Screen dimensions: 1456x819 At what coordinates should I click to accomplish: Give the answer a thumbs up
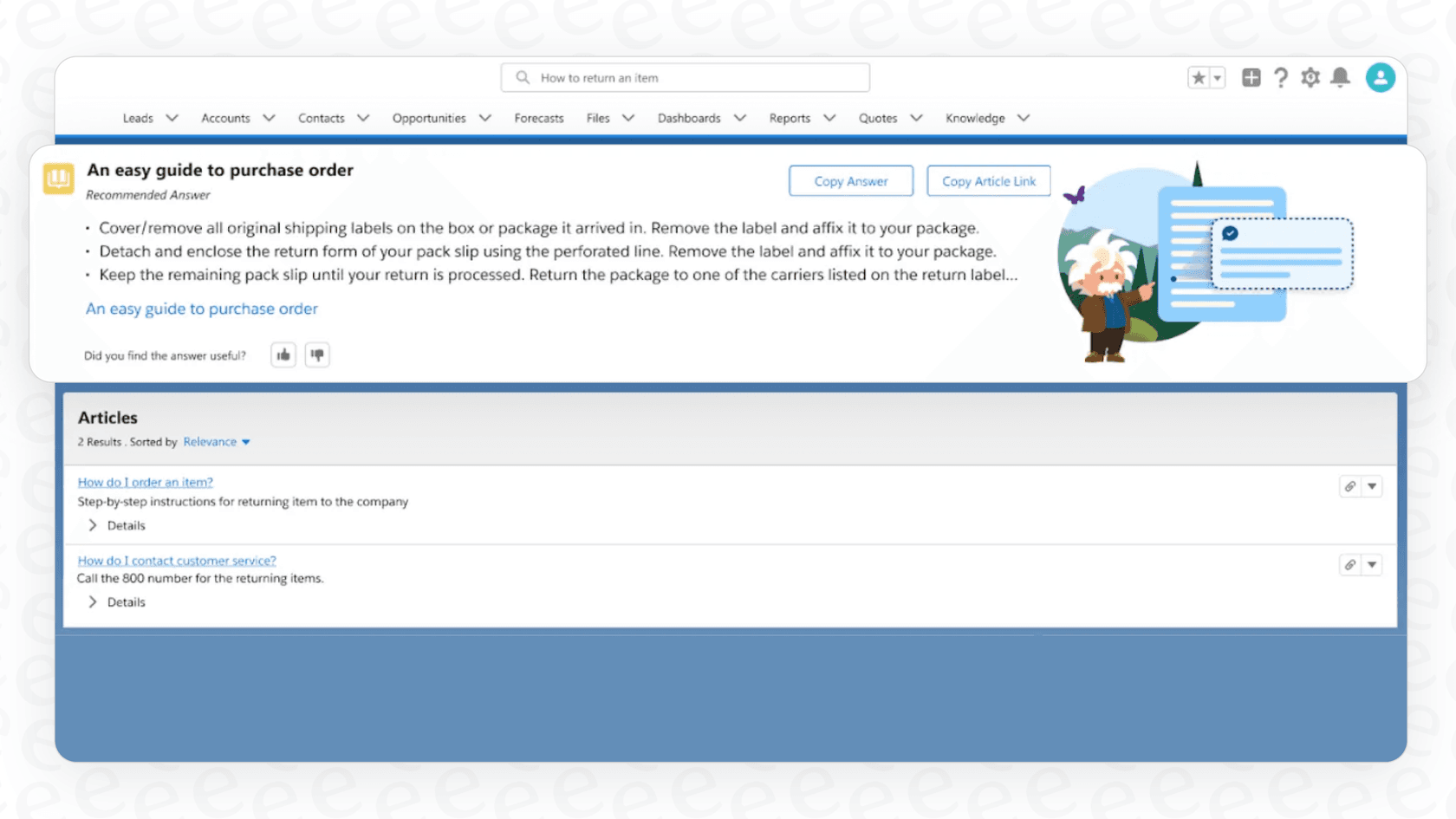(283, 354)
